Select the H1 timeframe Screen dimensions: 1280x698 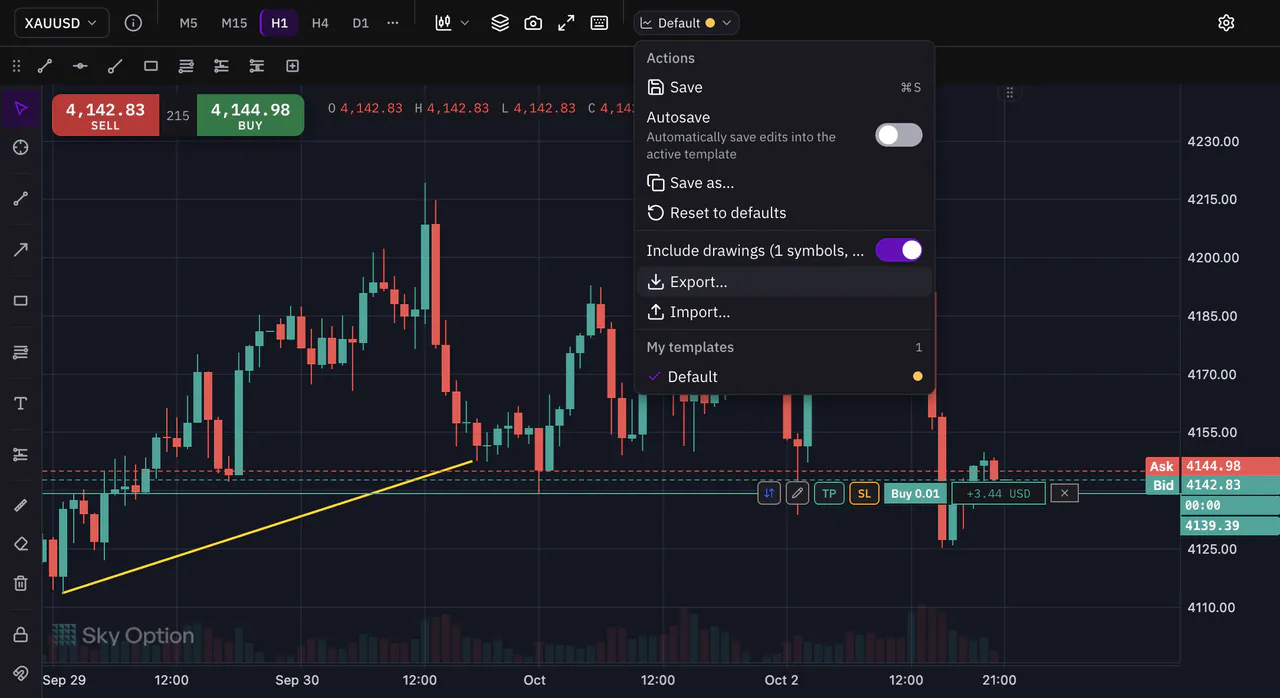[x=279, y=23]
